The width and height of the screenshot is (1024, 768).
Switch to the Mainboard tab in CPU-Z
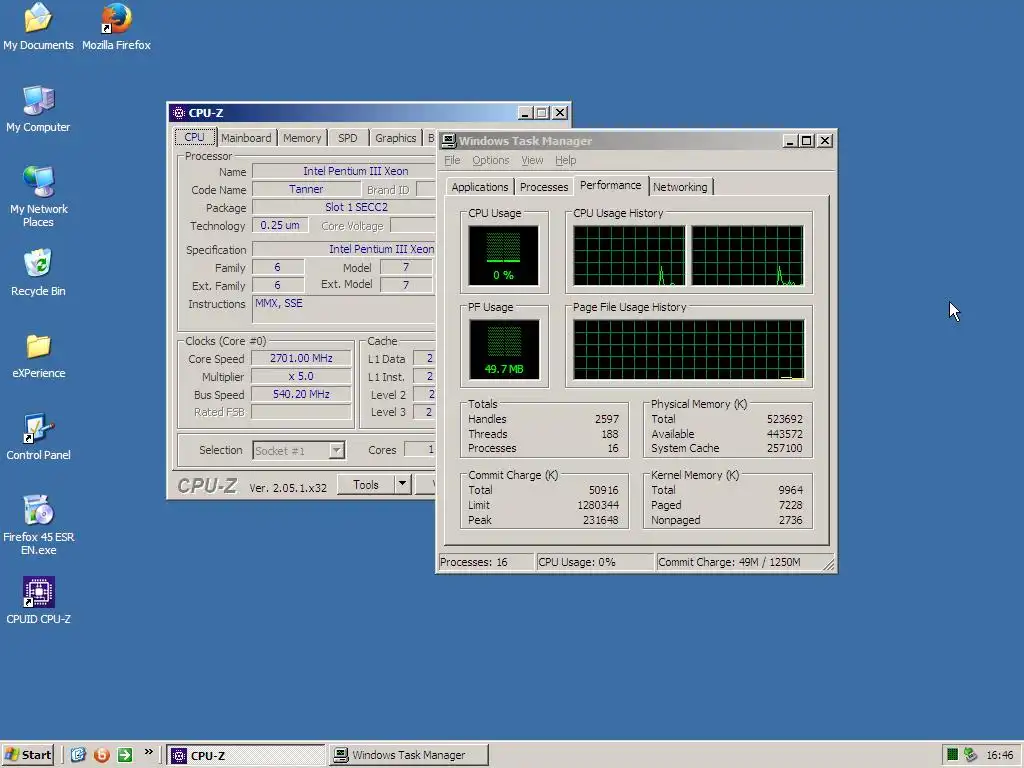[x=246, y=138]
